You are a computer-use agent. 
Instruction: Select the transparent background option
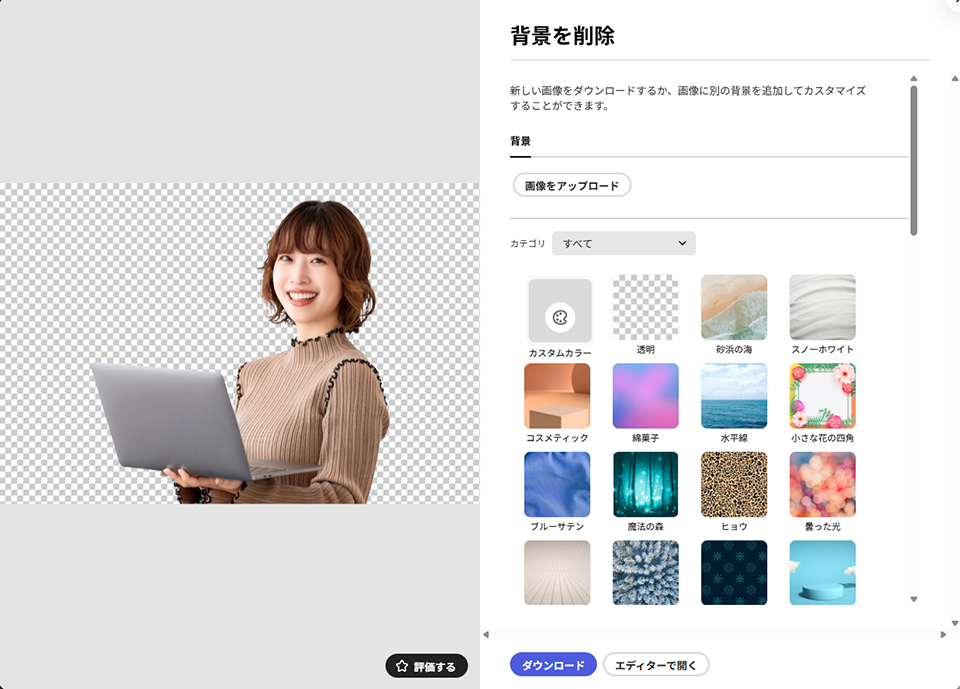645,308
